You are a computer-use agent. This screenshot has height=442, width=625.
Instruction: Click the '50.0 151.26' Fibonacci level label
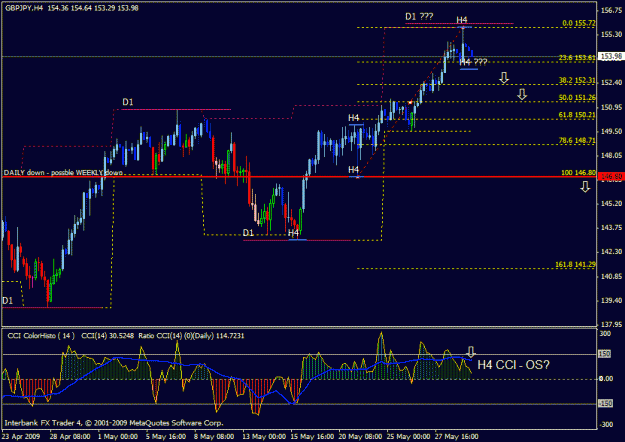click(577, 97)
